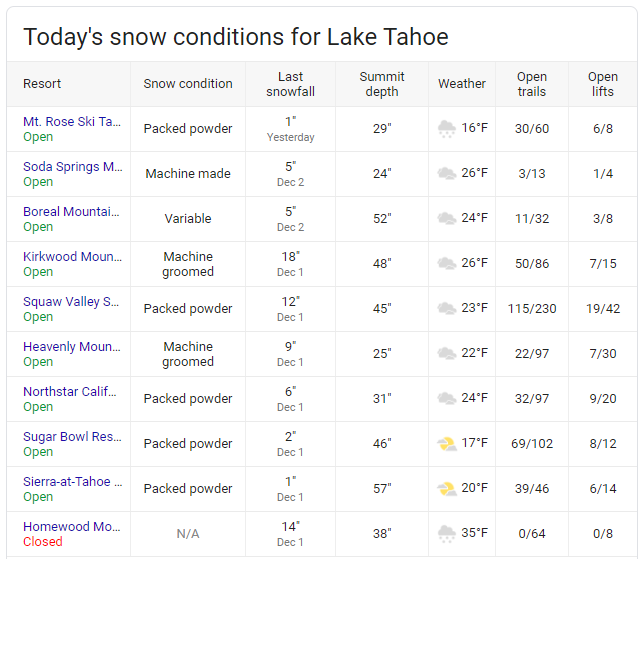Click the Snow condition column header
642x651 pixels.
(188, 84)
